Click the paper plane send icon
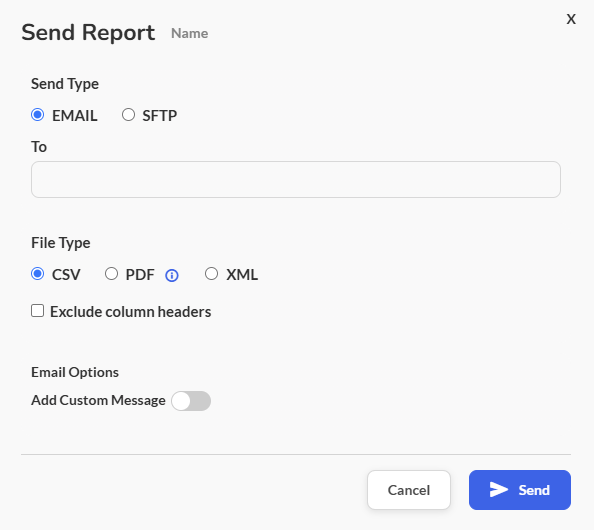This screenshot has height=530, width=594. click(498, 489)
